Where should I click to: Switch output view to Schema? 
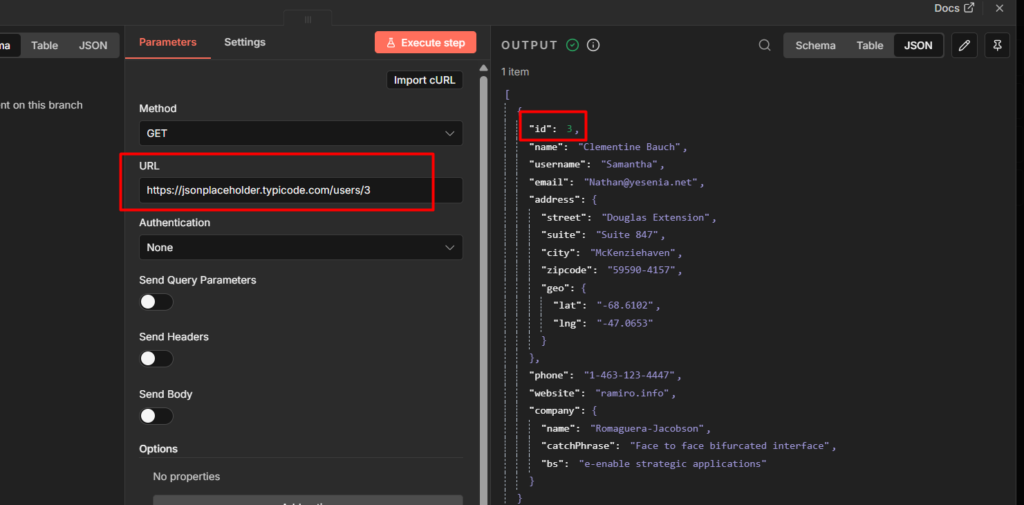point(815,45)
